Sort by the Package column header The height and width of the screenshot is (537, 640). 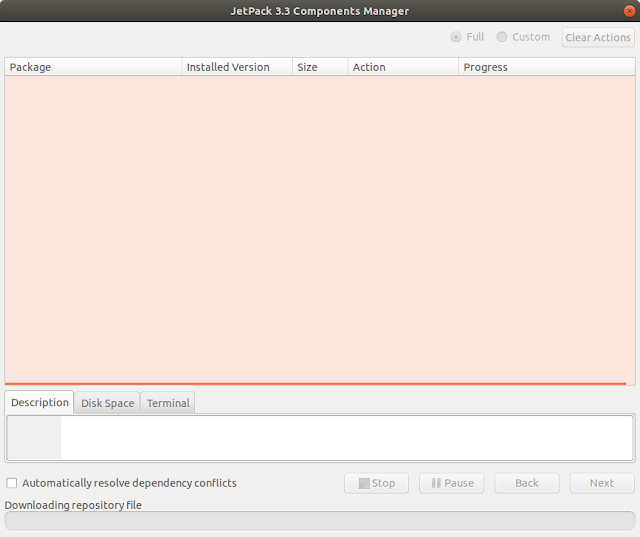93,67
